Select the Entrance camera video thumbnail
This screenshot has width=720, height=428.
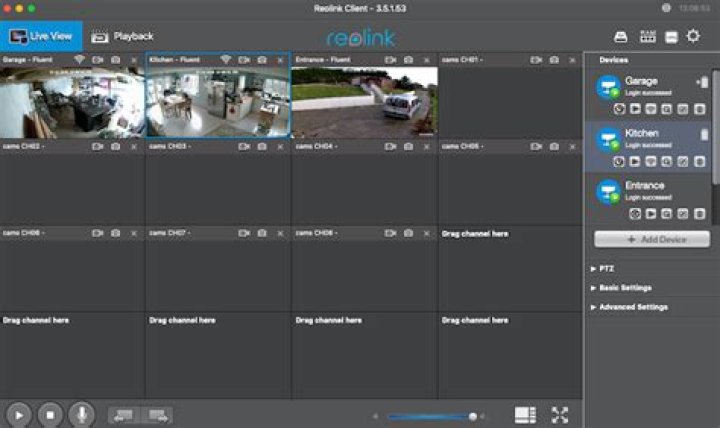pos(365,102)
